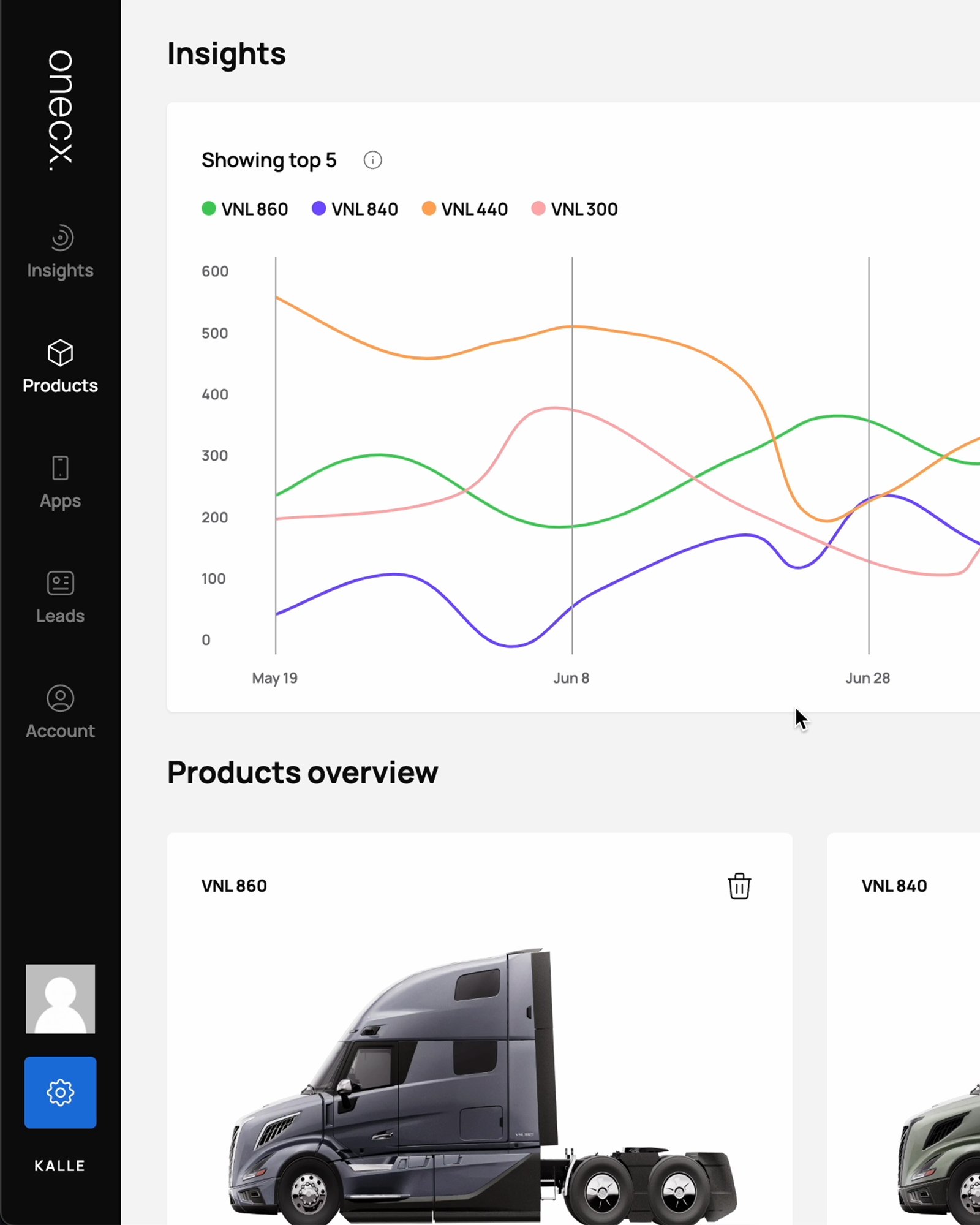Click the 200 y-axis value
Screen dimensions: 980x1225
pos(215,518)
